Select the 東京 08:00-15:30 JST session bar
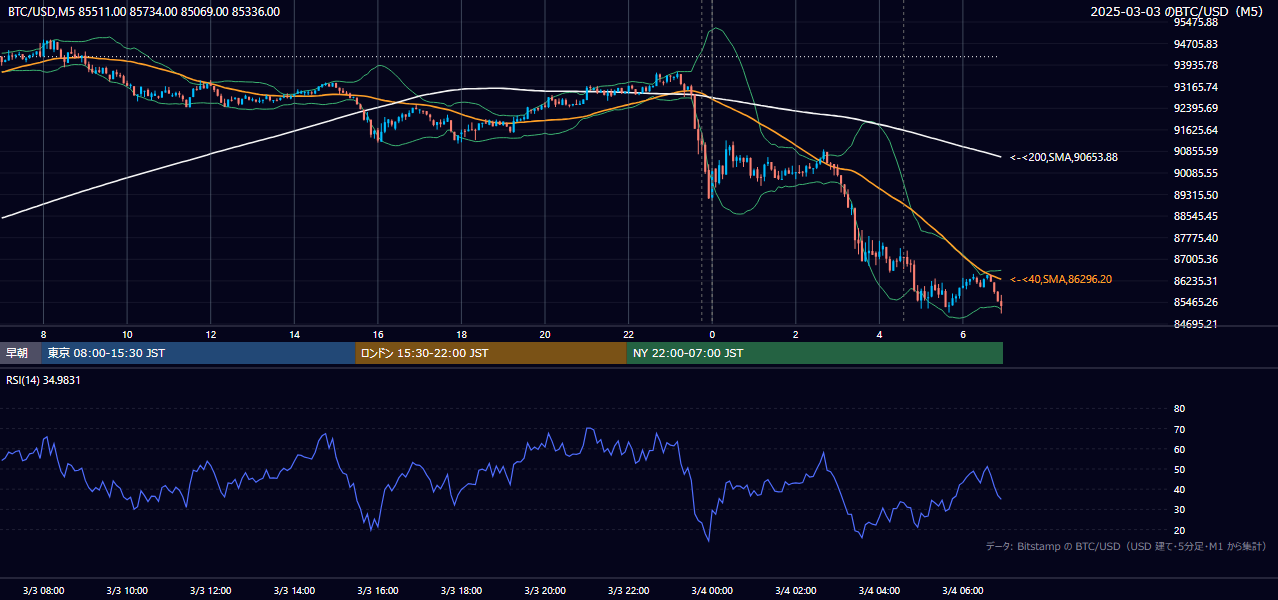The height and width of the screenshot is (600, 1278). [x=198, y=353]
